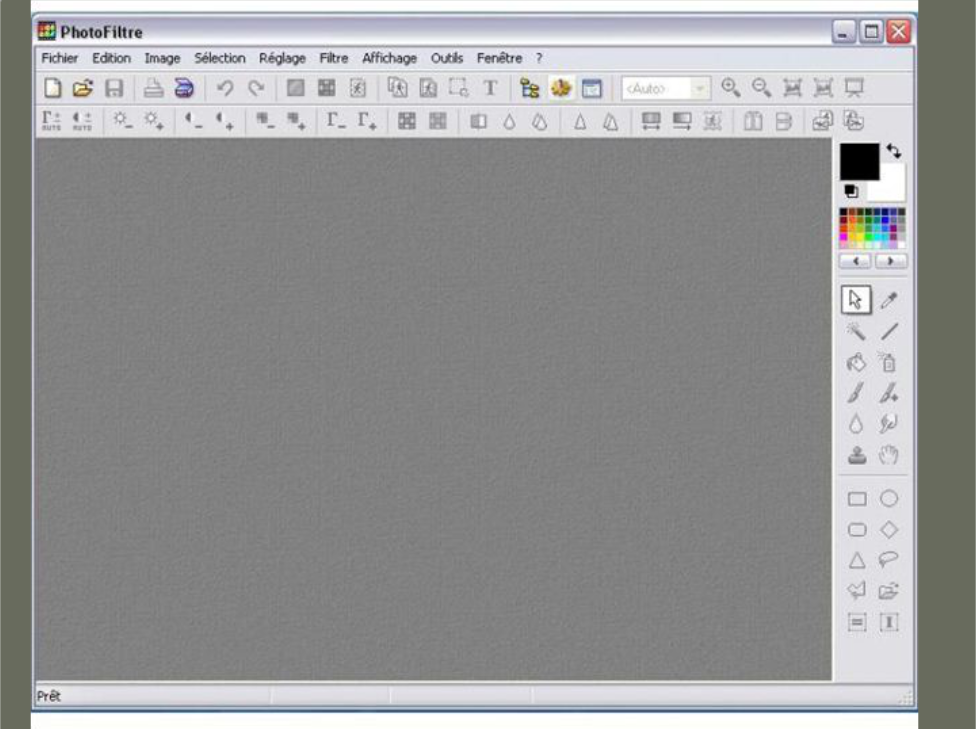Choose the Triangle selection shape

(857, 560)
